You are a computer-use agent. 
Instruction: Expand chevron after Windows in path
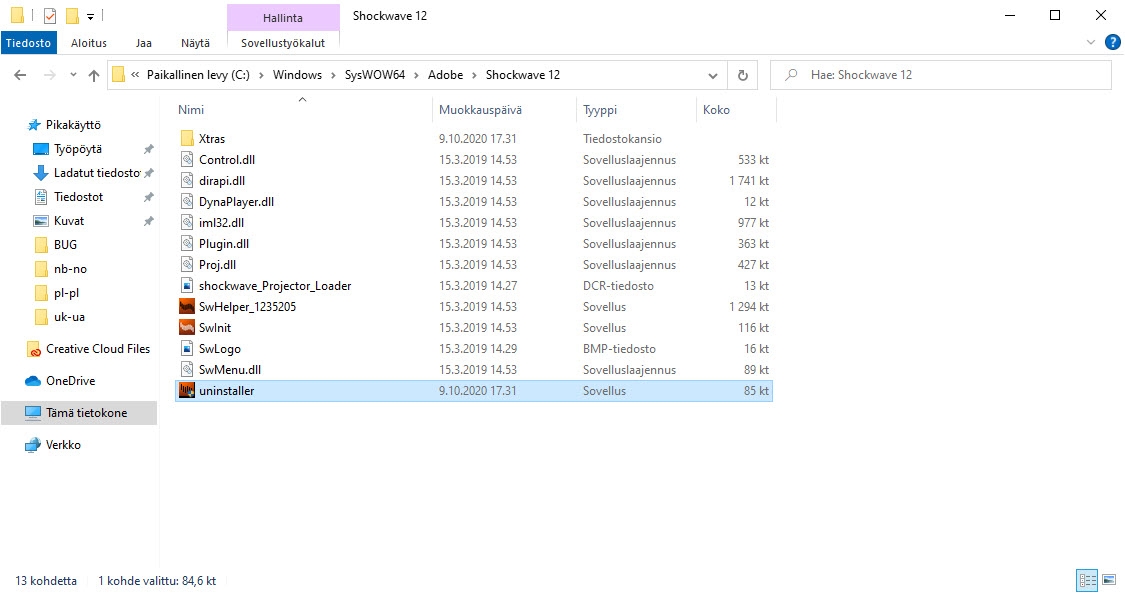[334, 75]
